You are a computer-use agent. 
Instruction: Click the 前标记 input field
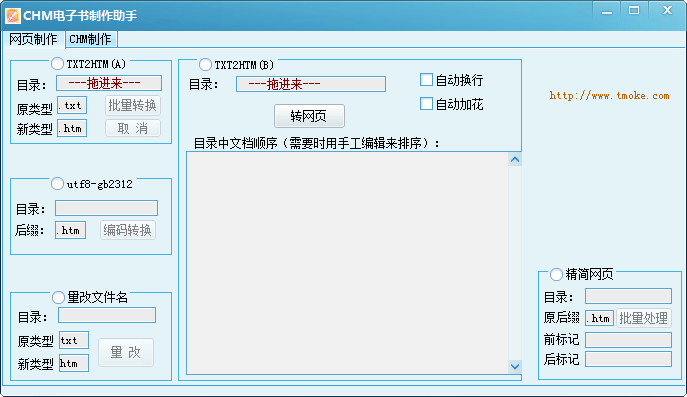coord(628,340)
